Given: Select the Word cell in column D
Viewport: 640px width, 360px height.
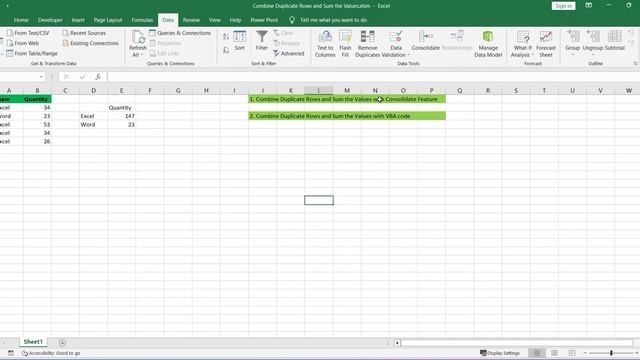Looking at the screenshot, I should tap(93, 124).
